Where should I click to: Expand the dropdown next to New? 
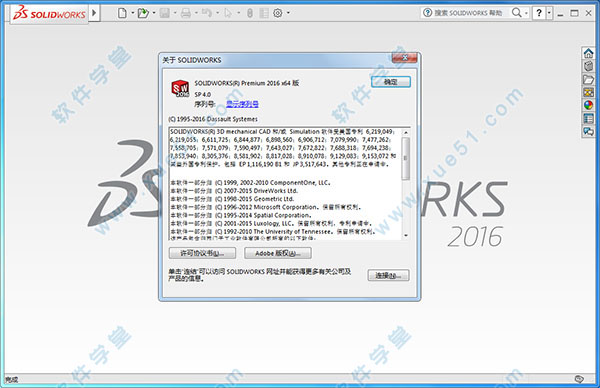[132, 13]
